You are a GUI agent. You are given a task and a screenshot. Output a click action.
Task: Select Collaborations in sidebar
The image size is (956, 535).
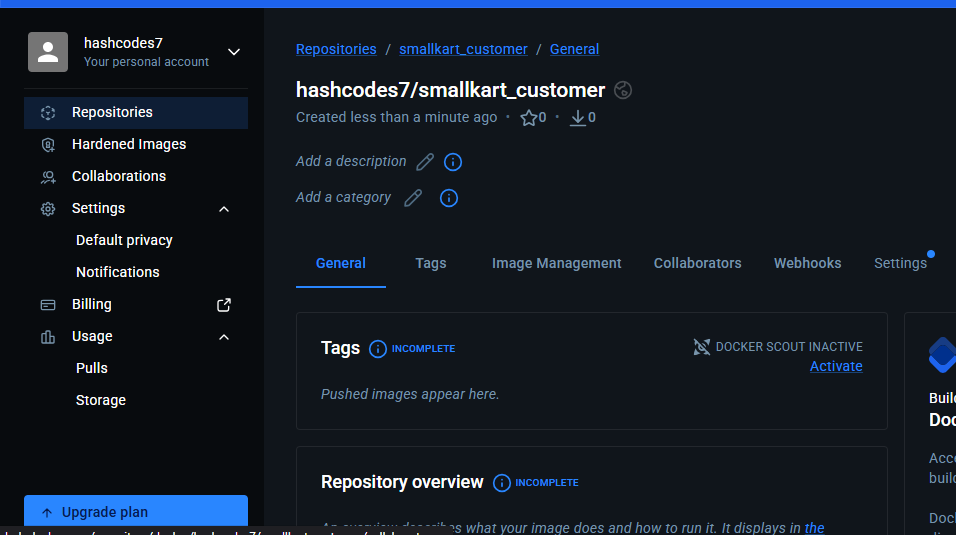tap(135, 176)
